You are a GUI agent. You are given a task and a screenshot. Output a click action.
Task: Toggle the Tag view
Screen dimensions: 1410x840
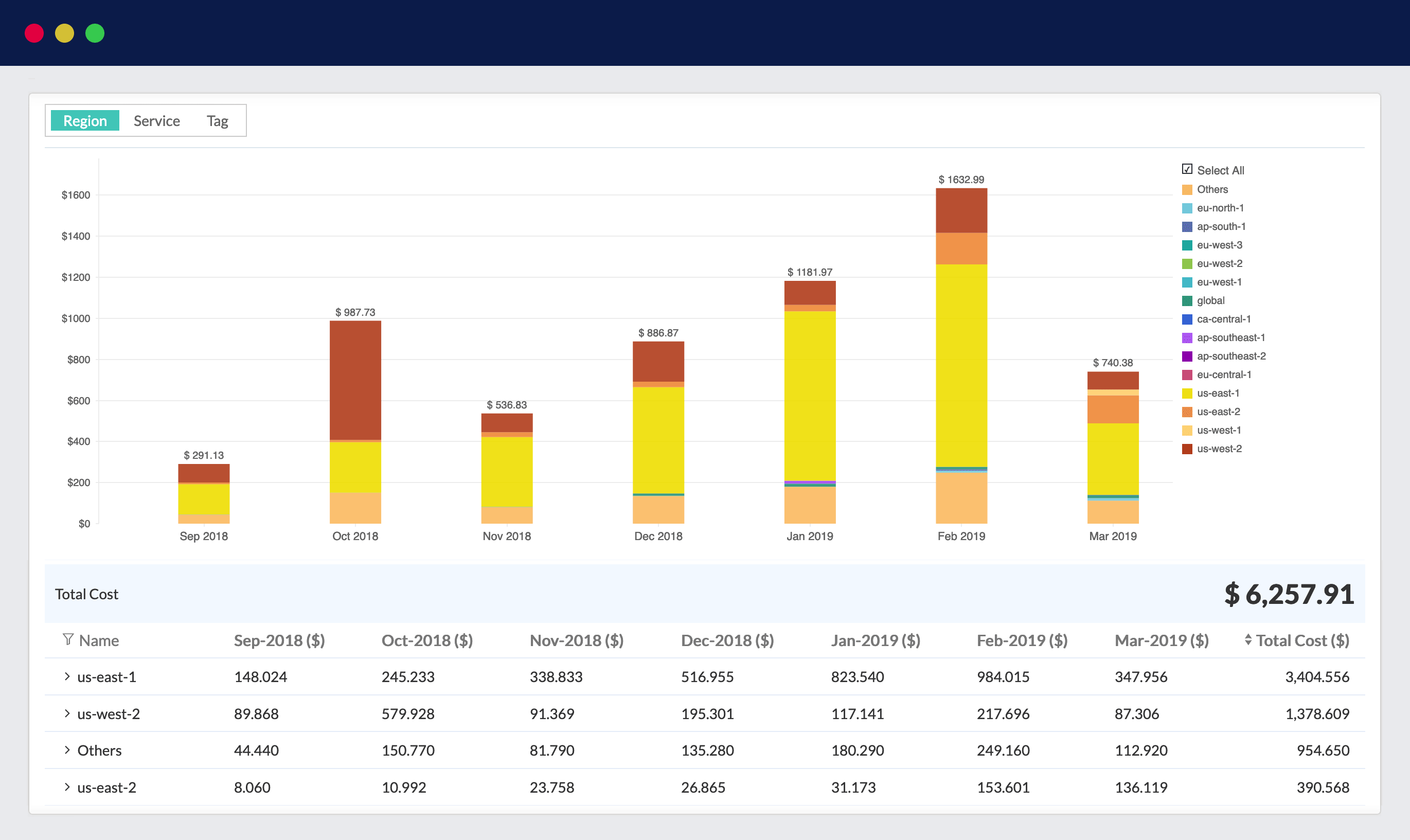point(219,120)
